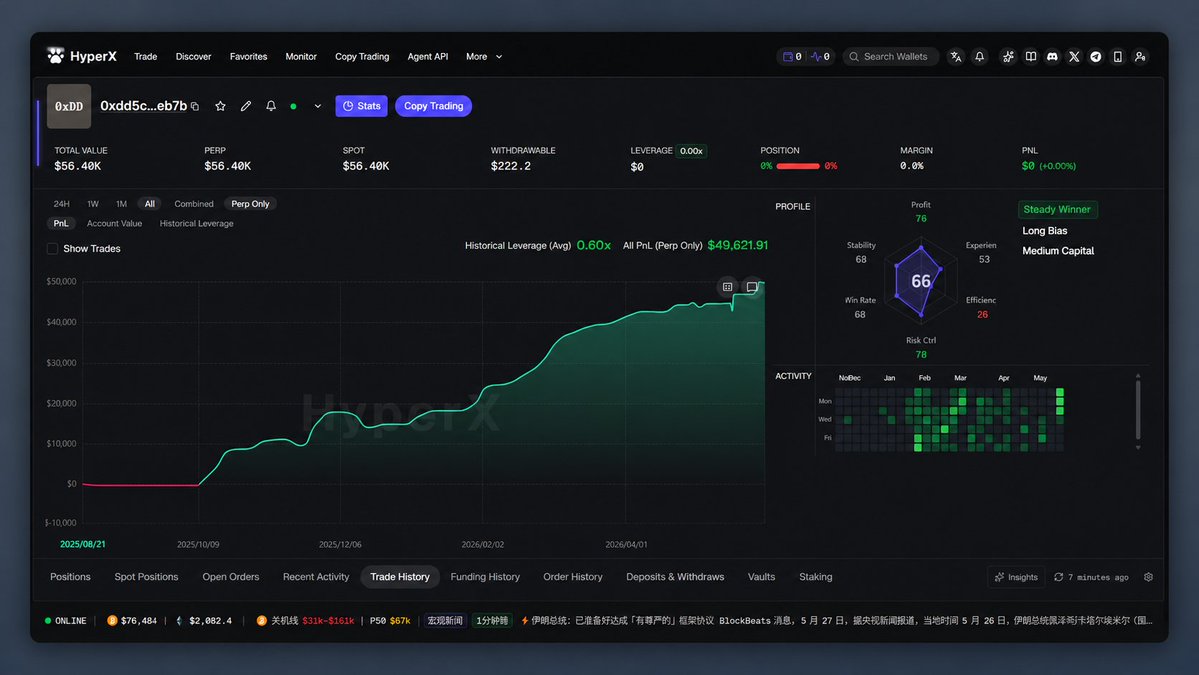Open table settings gear icon
This screenshot has height=675, width=1199.
tap(1149, 577)
